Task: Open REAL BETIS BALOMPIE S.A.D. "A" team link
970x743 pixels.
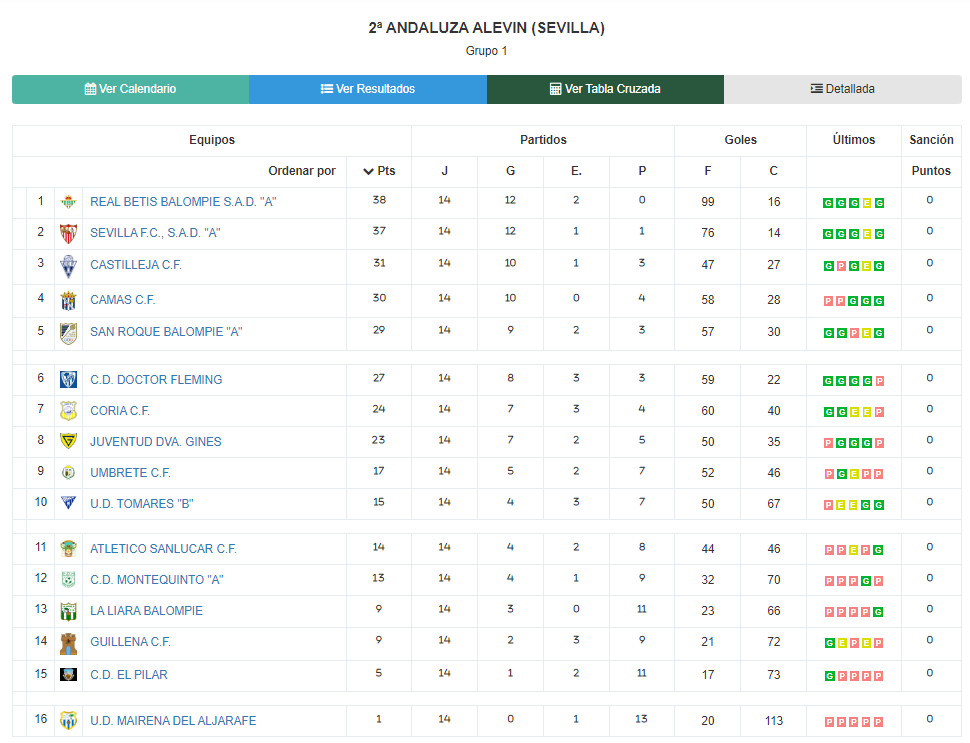Action: click(183, 202)
